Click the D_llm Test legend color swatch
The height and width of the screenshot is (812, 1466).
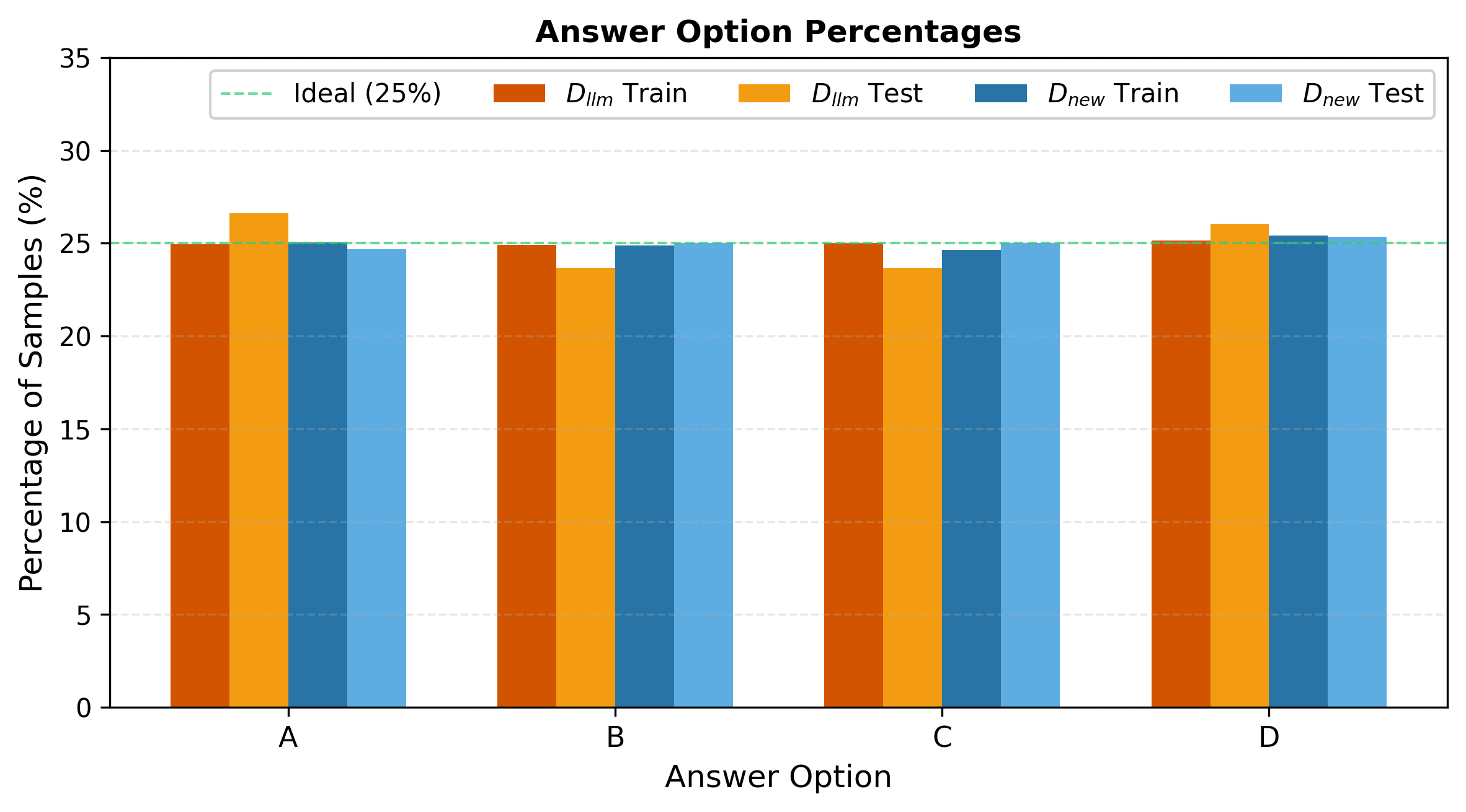764,94
